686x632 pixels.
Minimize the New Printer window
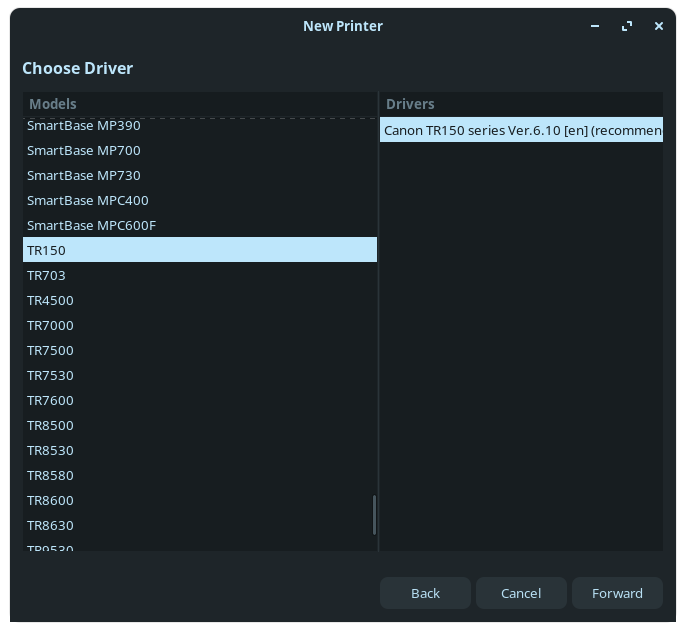click(595, 26)
